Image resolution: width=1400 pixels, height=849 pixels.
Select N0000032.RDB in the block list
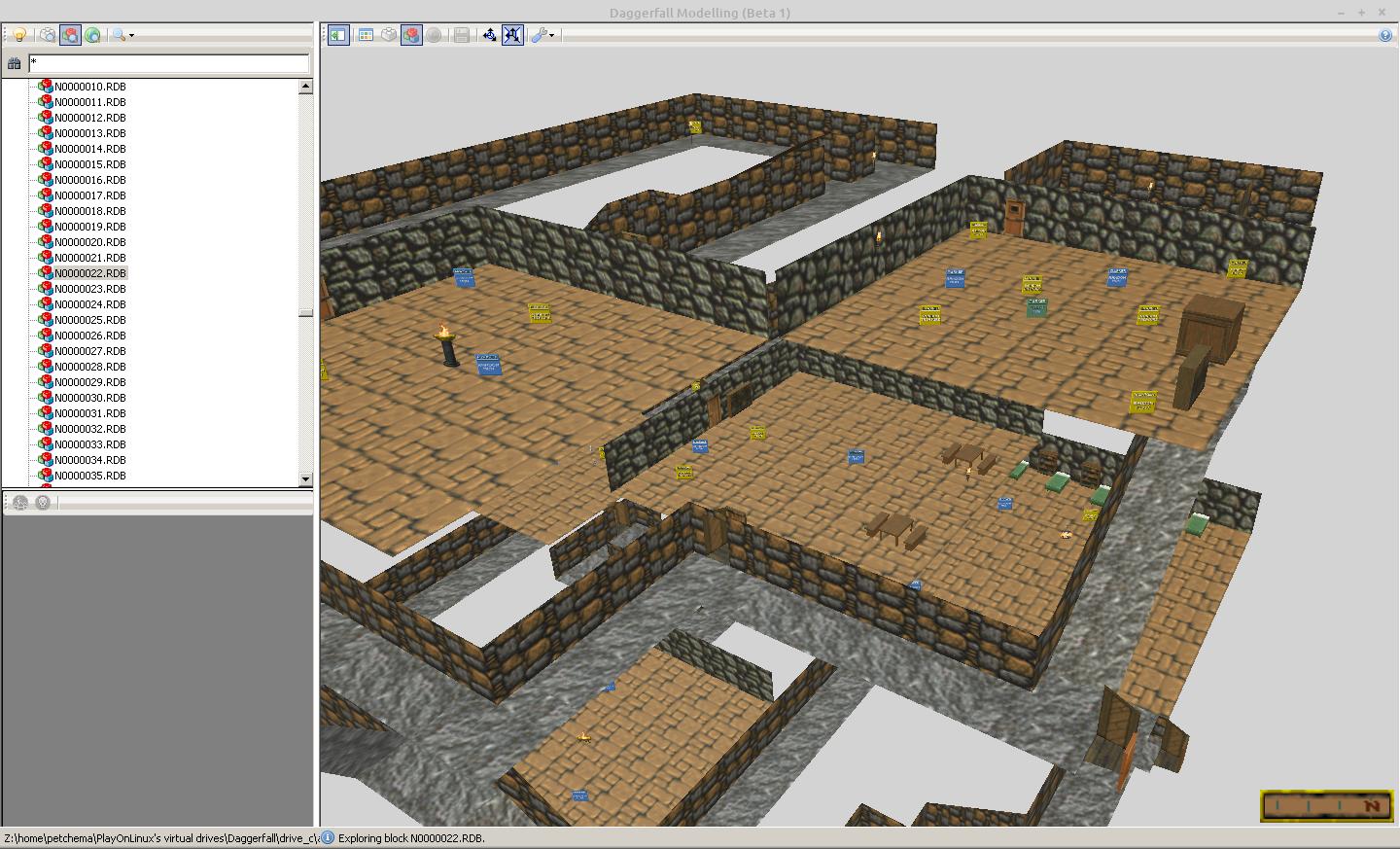pos(89,429)
